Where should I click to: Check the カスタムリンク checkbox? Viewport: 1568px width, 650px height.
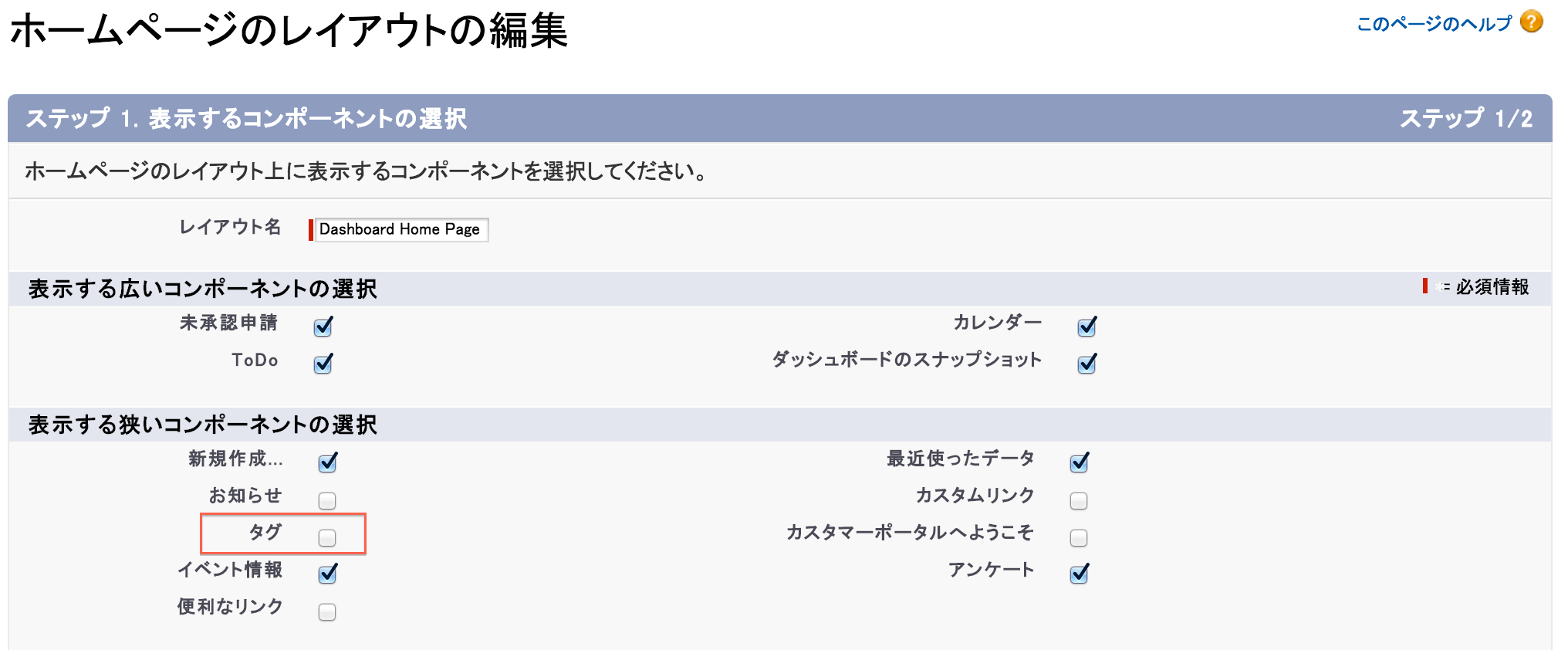tap(1079, 501)
